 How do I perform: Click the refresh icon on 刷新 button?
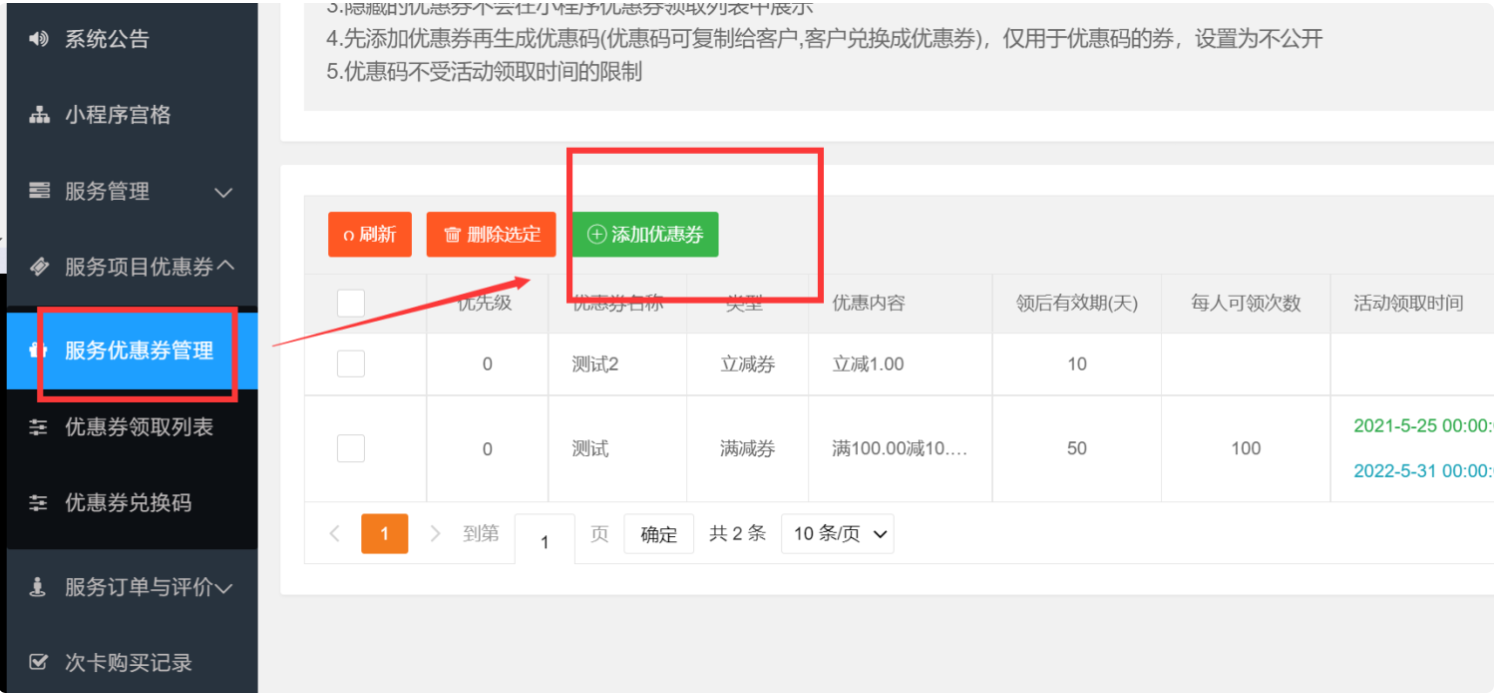click(349, 236)
